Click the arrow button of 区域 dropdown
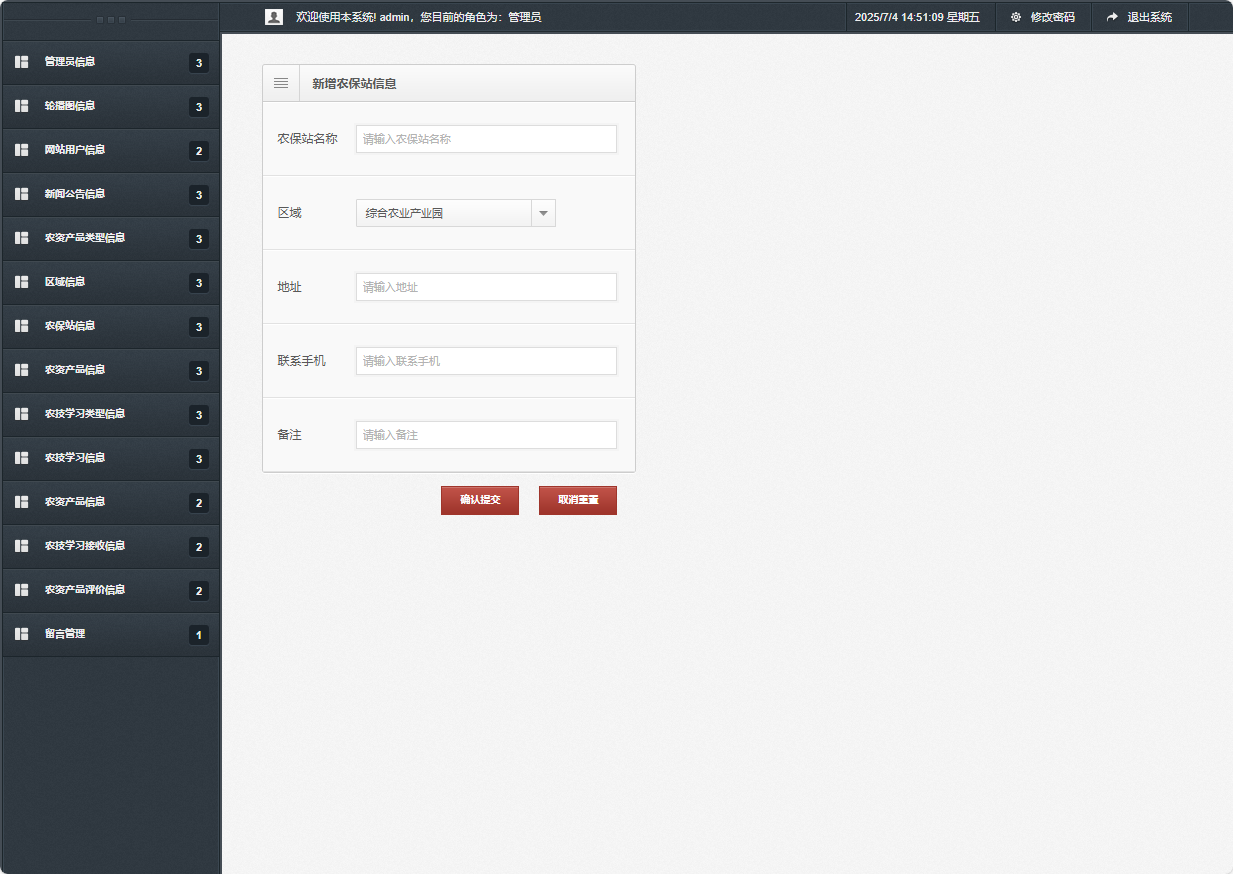Screen dimensions: 1233x874 coord(543,213)
